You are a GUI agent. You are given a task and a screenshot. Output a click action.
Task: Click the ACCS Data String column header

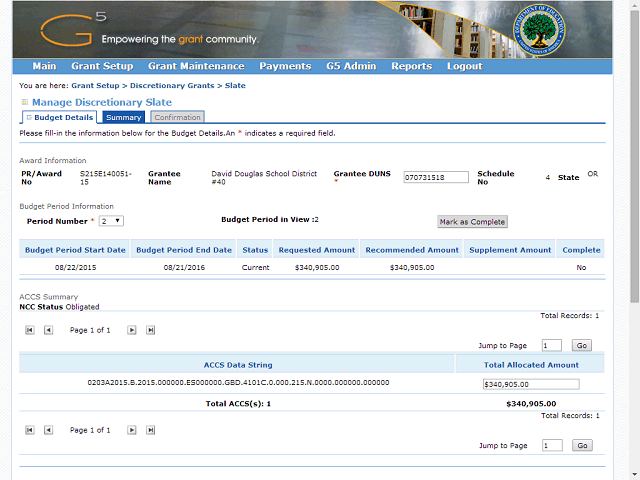pos(238,365)
